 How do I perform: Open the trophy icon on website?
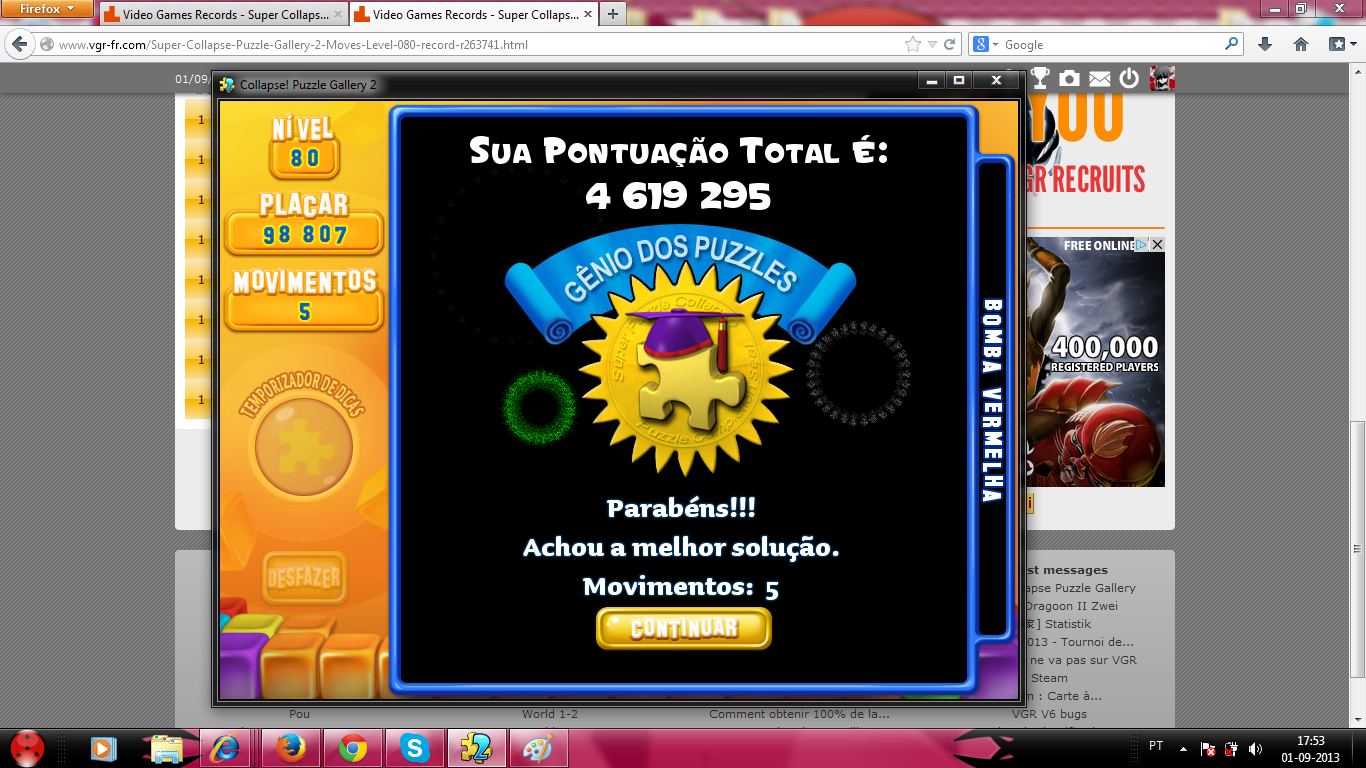tap(1040, 78)
